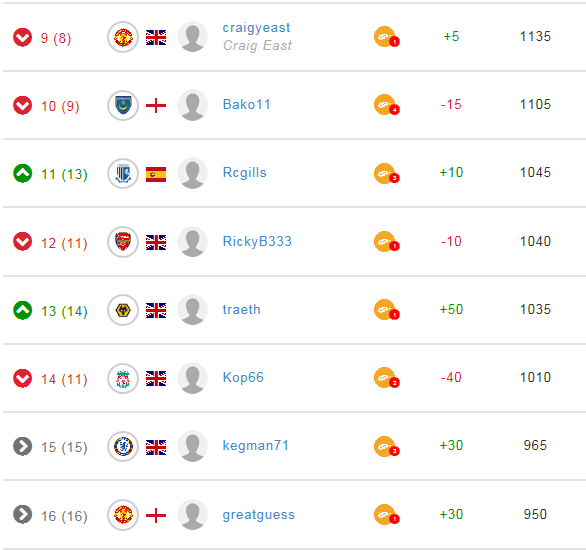The width and height of the screenshot is (586, 550).
Task: Click the grey unchanged arrow at rank 15
Action: [22, 446]
